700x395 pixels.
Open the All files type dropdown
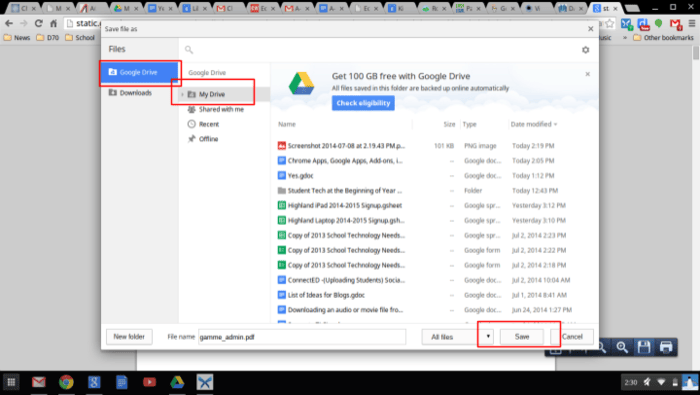pyautogui.click(x=458, y=337)
